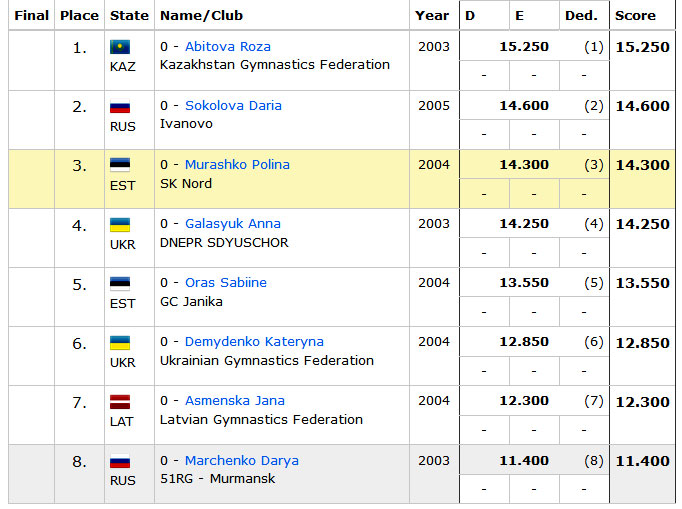
Task: Open Marchenko Darya's profile link
Action: 242,460
